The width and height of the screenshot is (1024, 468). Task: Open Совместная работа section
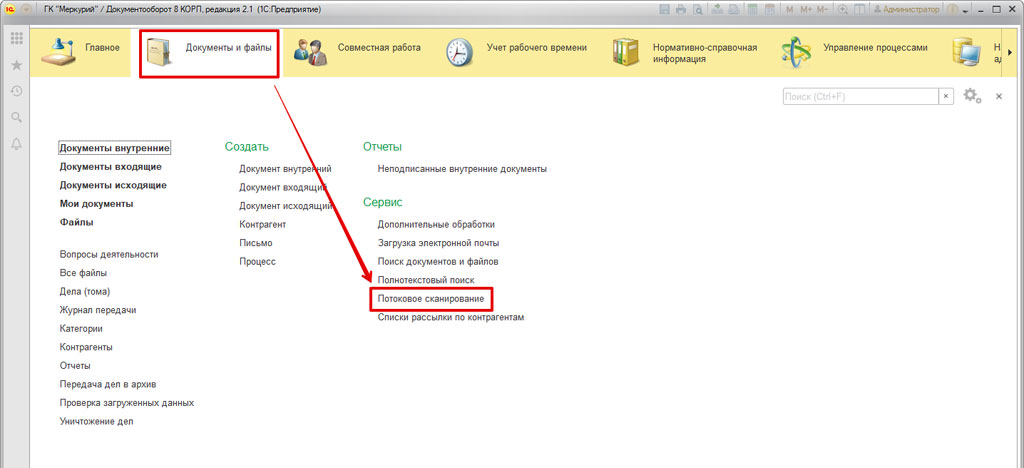(357, 48)
